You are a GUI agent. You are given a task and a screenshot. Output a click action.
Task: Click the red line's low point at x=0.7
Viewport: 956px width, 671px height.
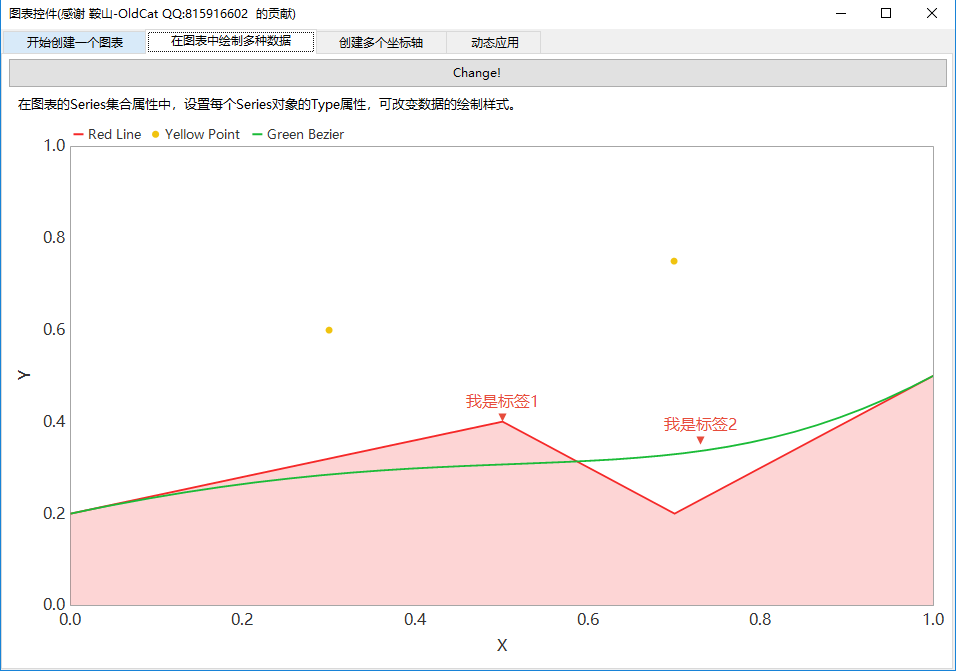tap(675, 513)
